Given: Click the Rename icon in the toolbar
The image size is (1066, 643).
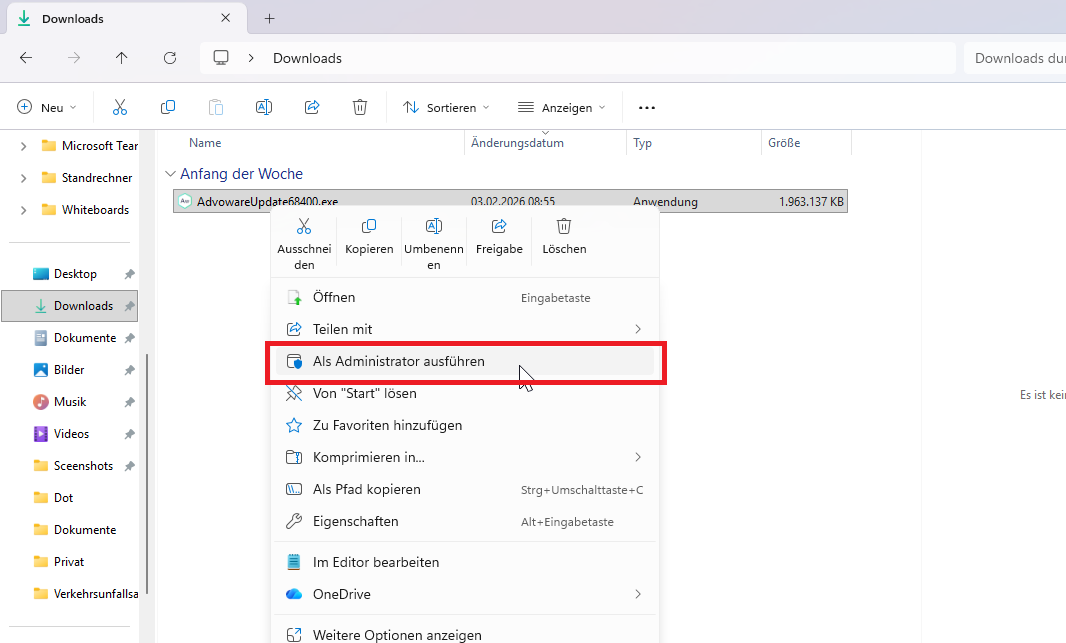Looking at the screenshot, I should (264, 107).
